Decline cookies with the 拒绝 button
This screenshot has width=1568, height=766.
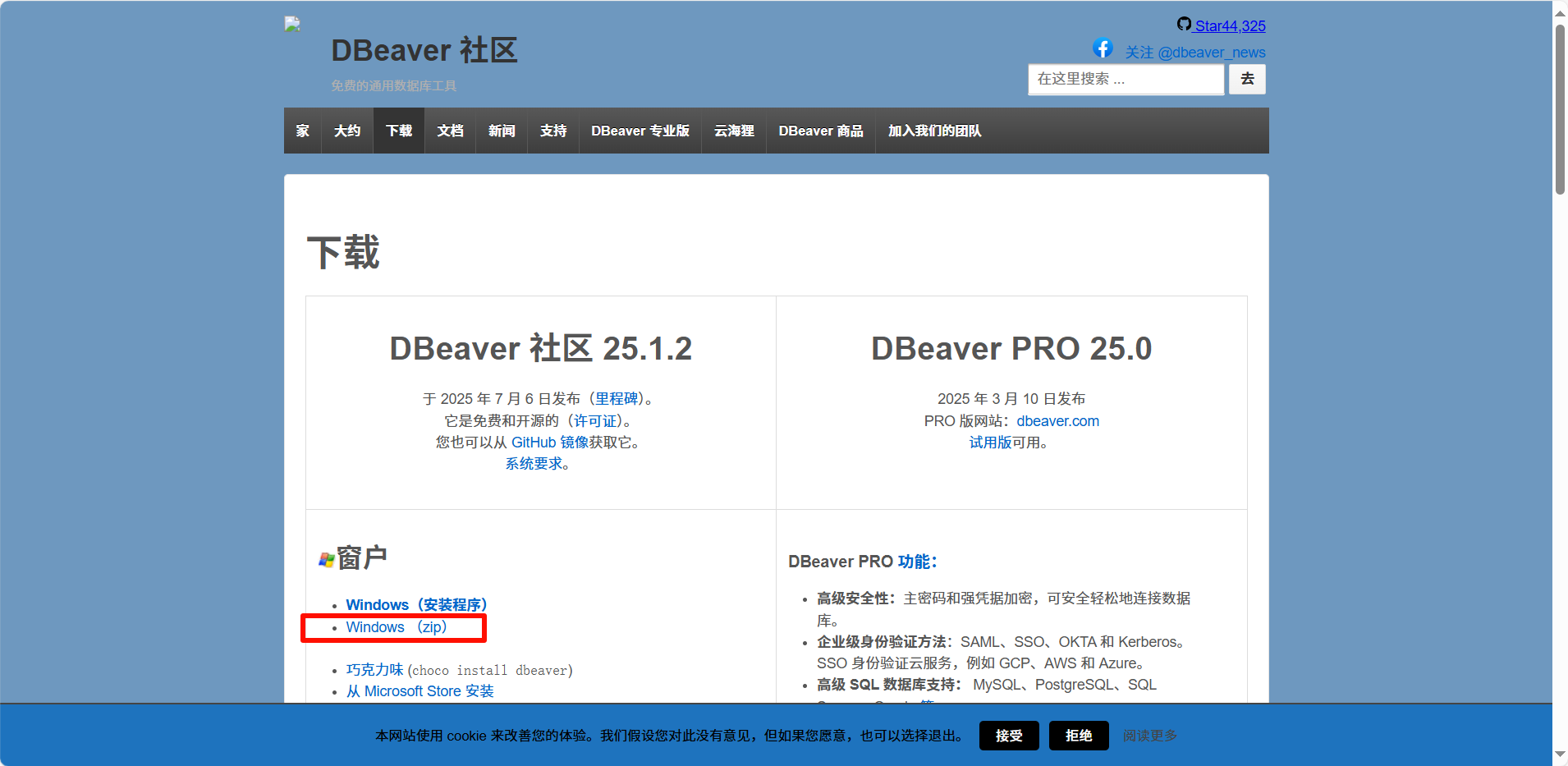point(1079,736)
